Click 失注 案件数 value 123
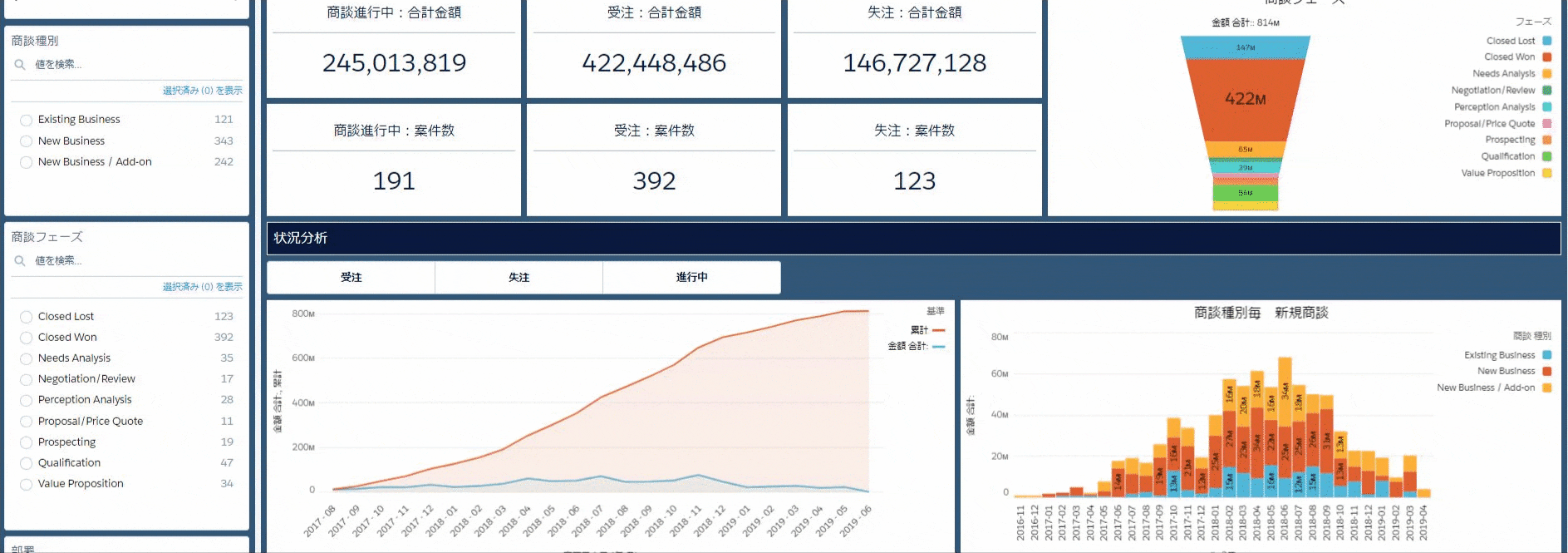Screen dimensions: 1568x553 click(x=915, y=181)
